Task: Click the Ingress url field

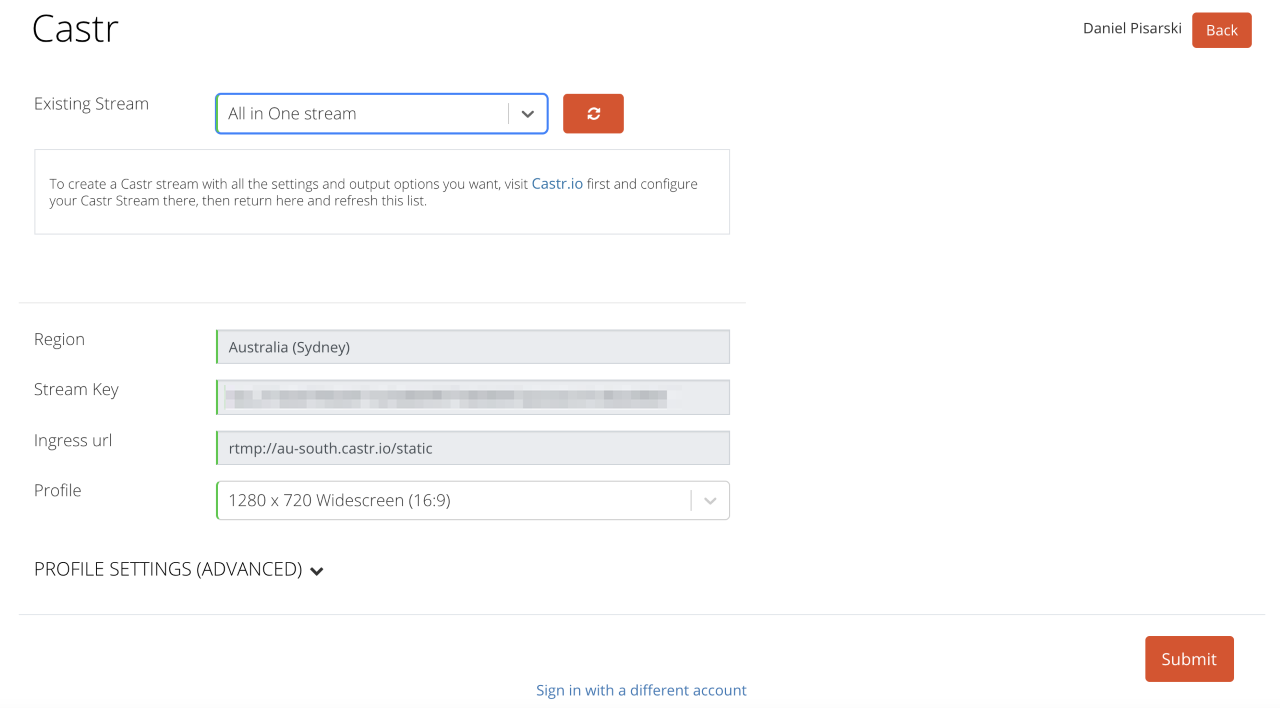Action: 473,448
